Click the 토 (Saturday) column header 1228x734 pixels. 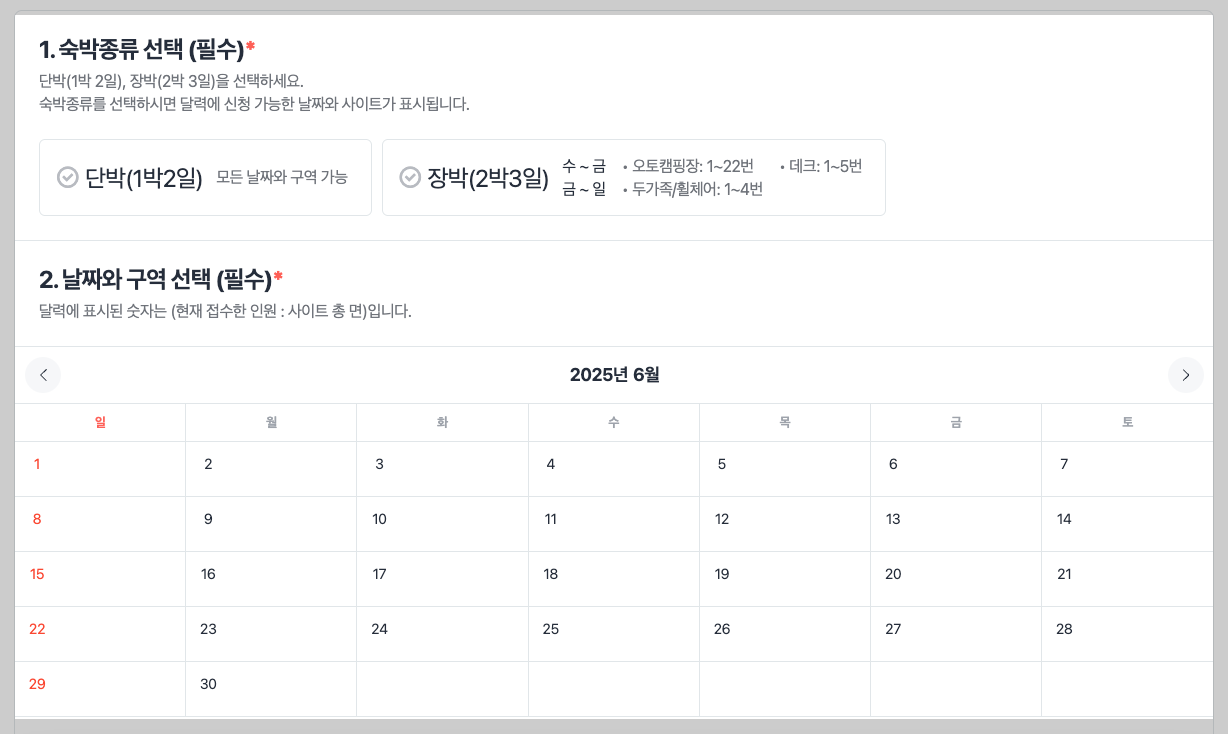click(x=1127, y=421)
